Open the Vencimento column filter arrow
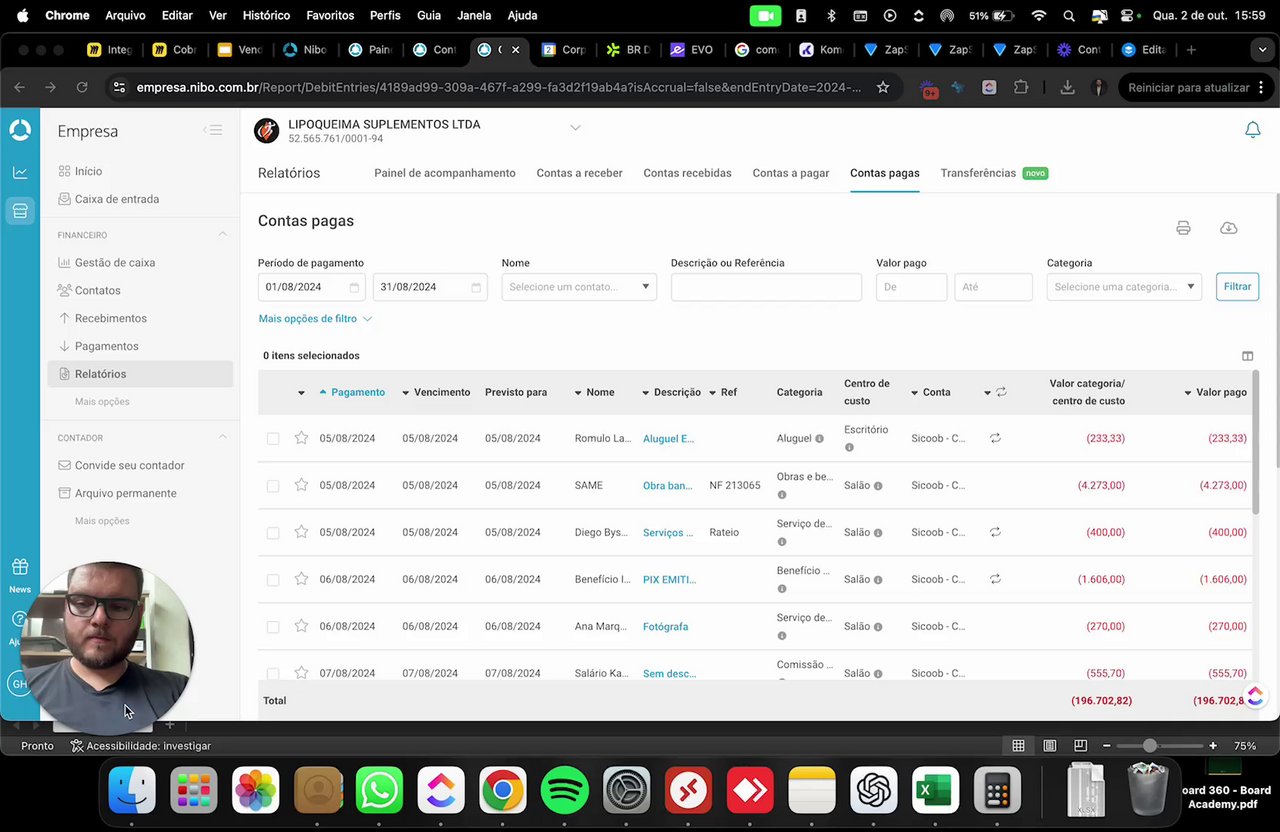The image size is (1280, 832). (x=405, y=393)
